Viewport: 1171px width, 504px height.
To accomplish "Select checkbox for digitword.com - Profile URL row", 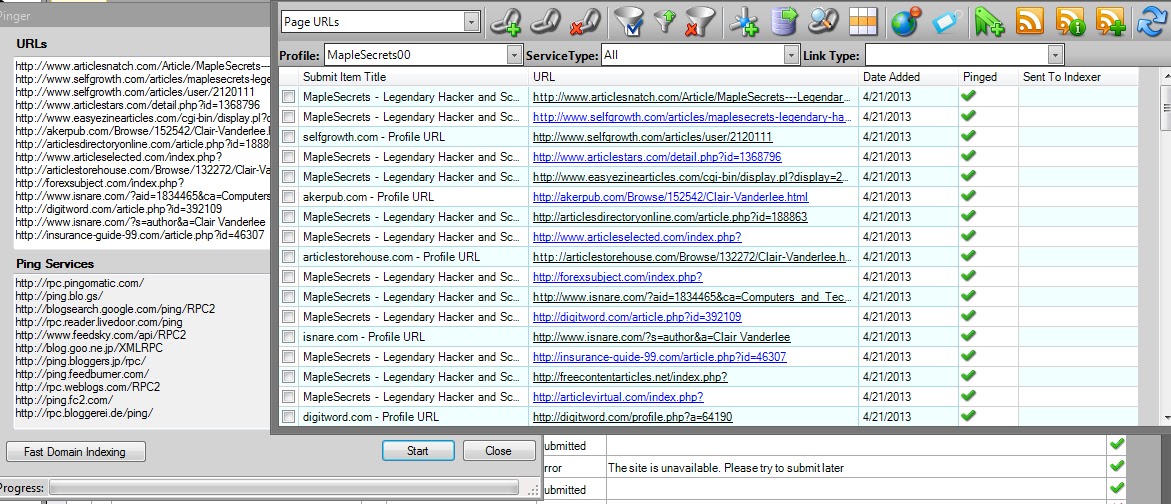I will pos(288,417).
